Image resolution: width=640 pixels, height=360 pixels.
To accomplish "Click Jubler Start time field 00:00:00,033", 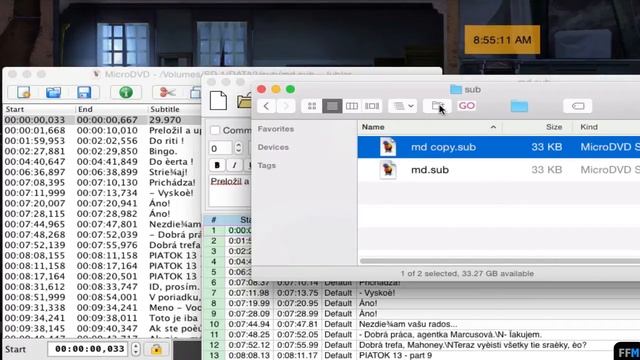I will coord(89,349).
